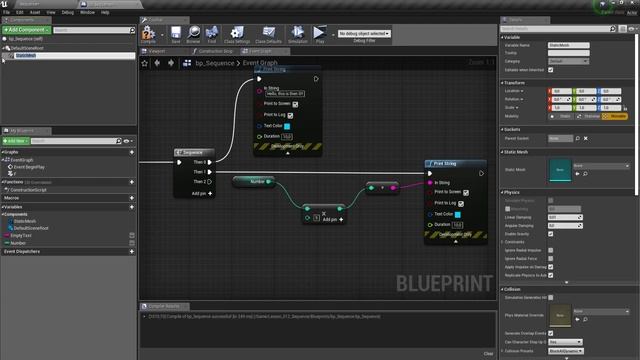Open Compile options dropdown arrow
Image resolution: width=640 pixels, height=360 pixels.
[162, 35]
